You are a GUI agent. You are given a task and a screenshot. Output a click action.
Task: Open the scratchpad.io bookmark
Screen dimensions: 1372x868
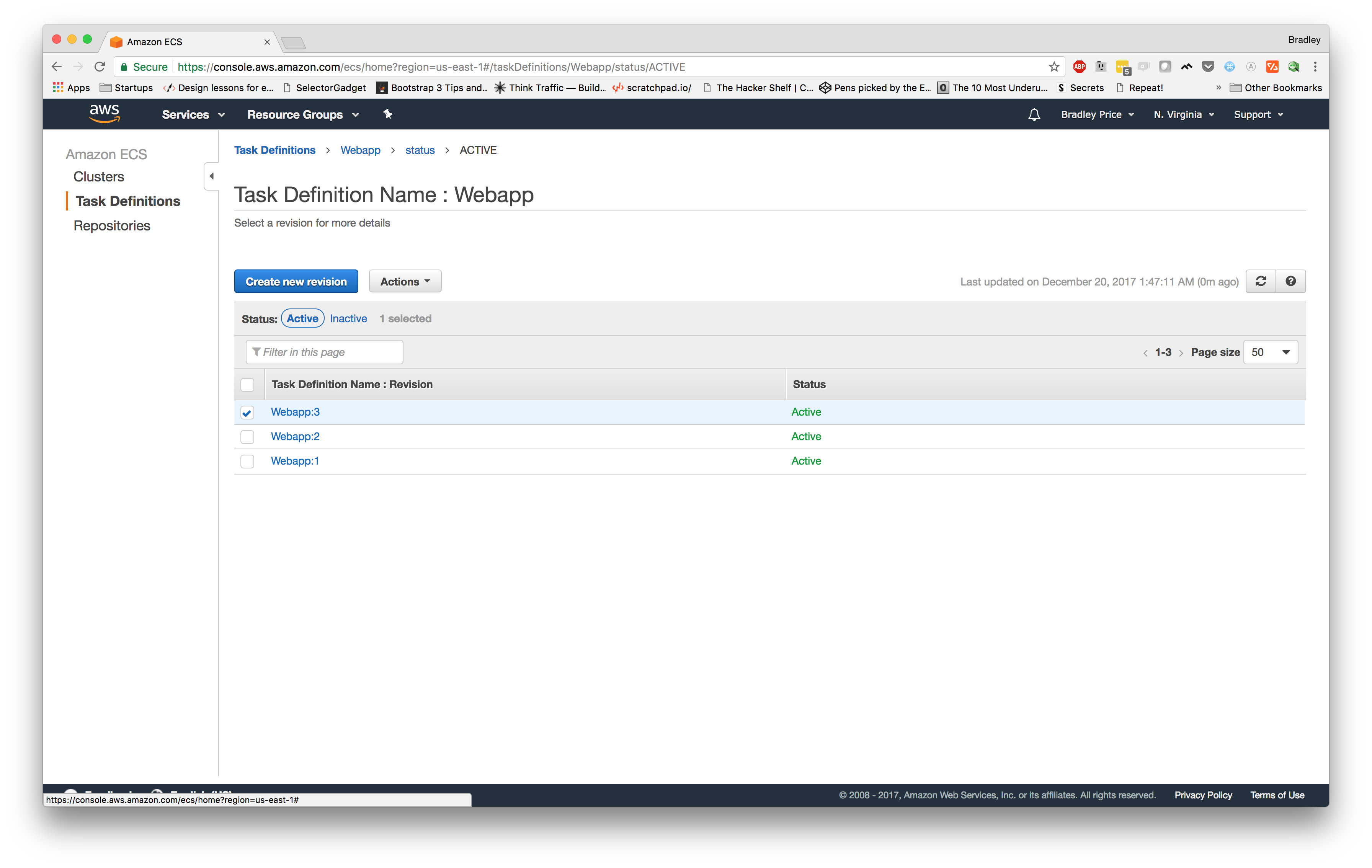652,88
